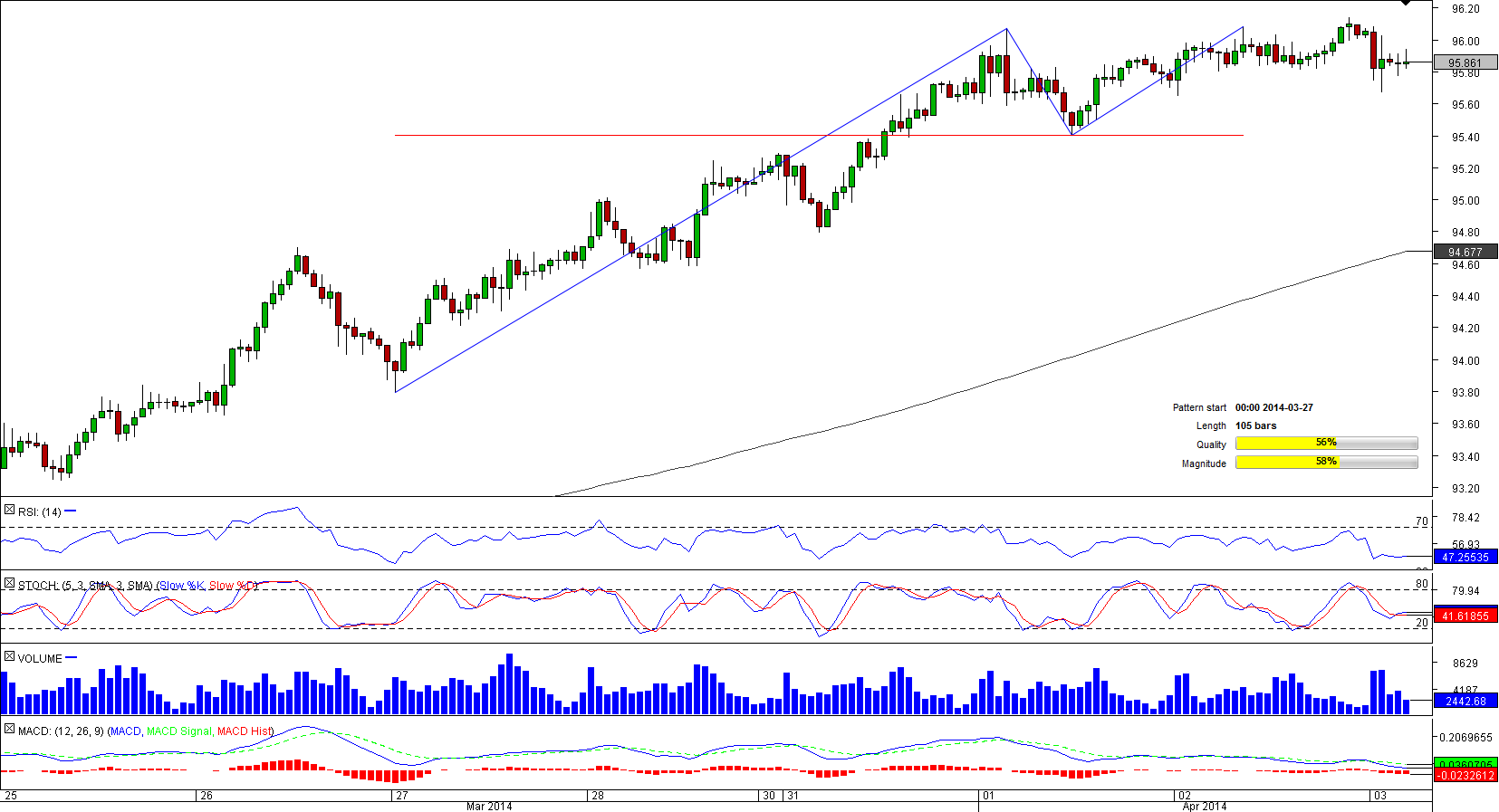The image size is (1499, 812).
Task: Click the Apr 2014 date axis label
Action: [1204, 806]
